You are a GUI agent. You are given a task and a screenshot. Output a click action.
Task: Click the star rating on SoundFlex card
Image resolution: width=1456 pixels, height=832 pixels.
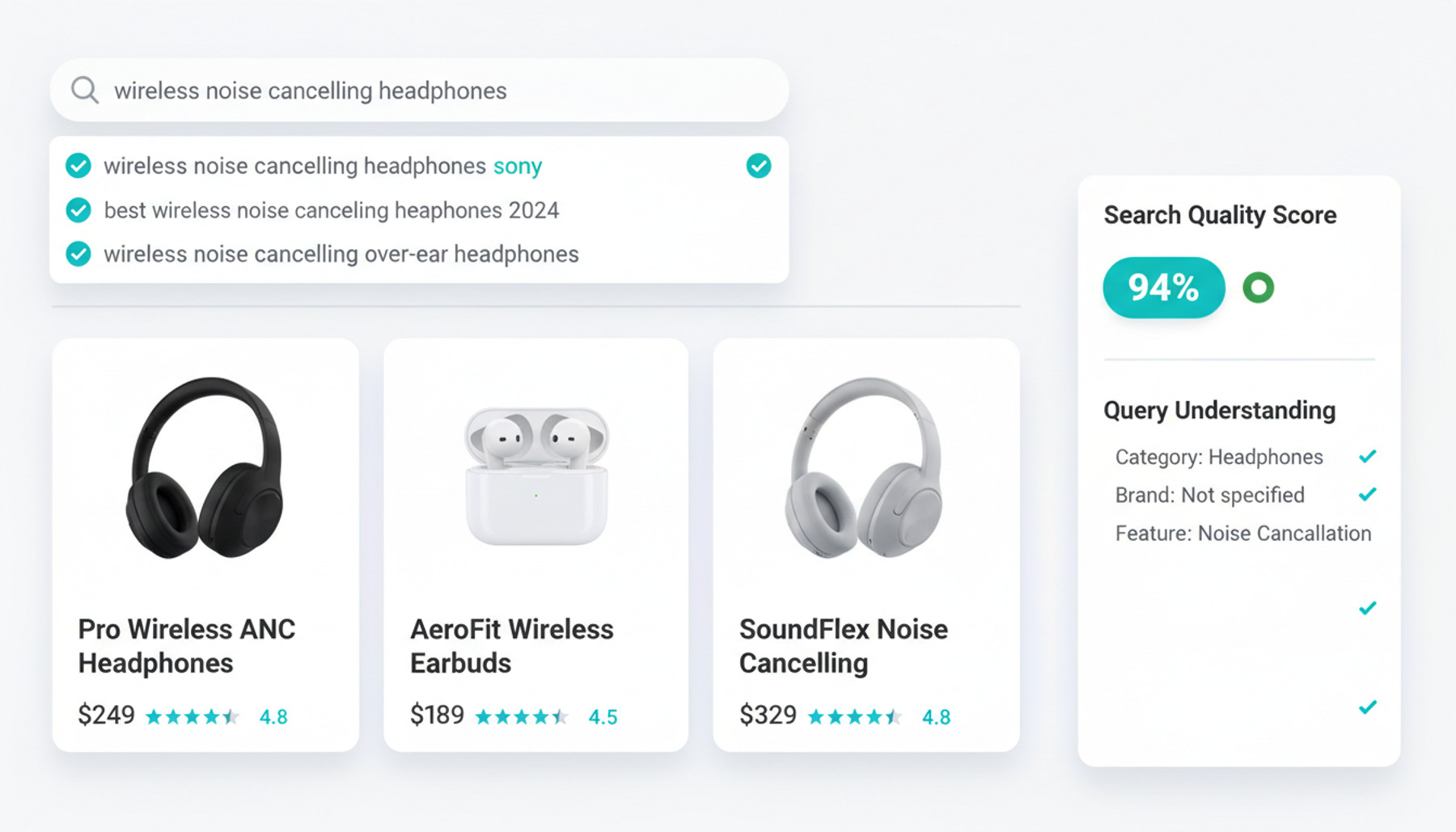point(854,716)
